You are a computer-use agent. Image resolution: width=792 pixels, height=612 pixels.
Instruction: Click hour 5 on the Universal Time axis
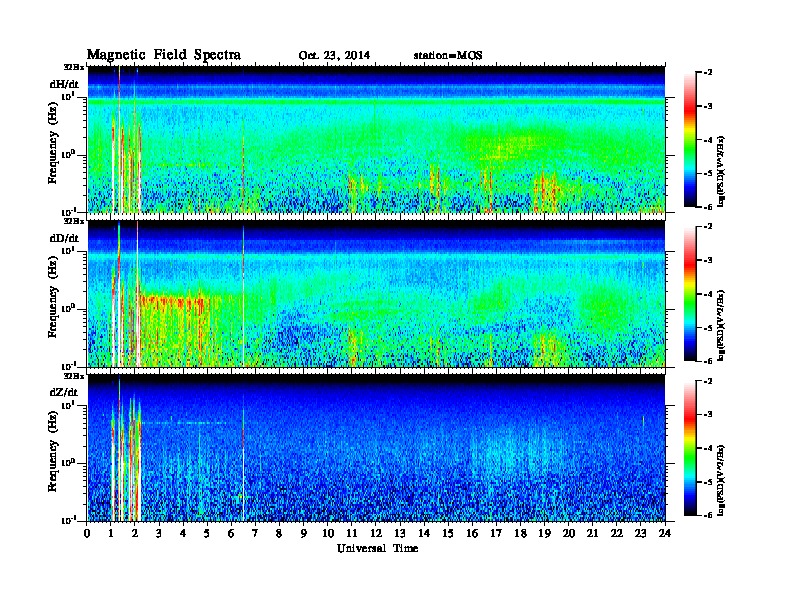click(207, 533)
